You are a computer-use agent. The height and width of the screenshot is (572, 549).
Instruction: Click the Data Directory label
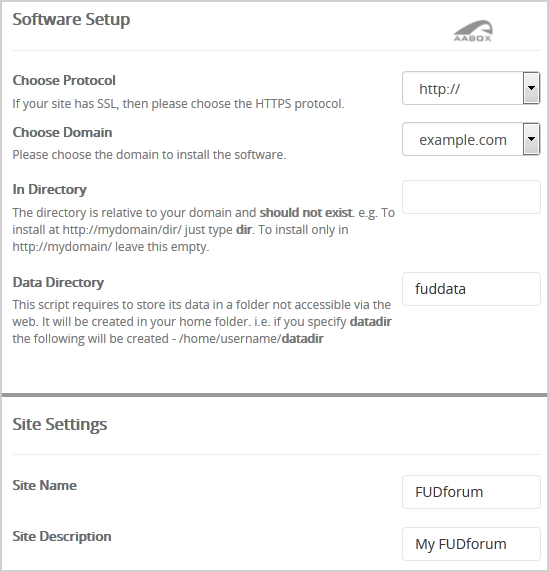[x=58, y=282]
